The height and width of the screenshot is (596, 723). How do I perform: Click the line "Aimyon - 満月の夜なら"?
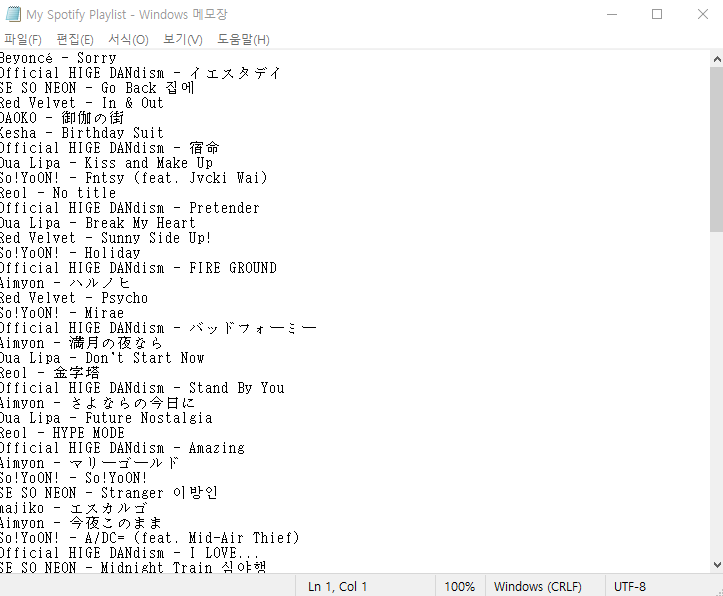[x=81, y=343]
